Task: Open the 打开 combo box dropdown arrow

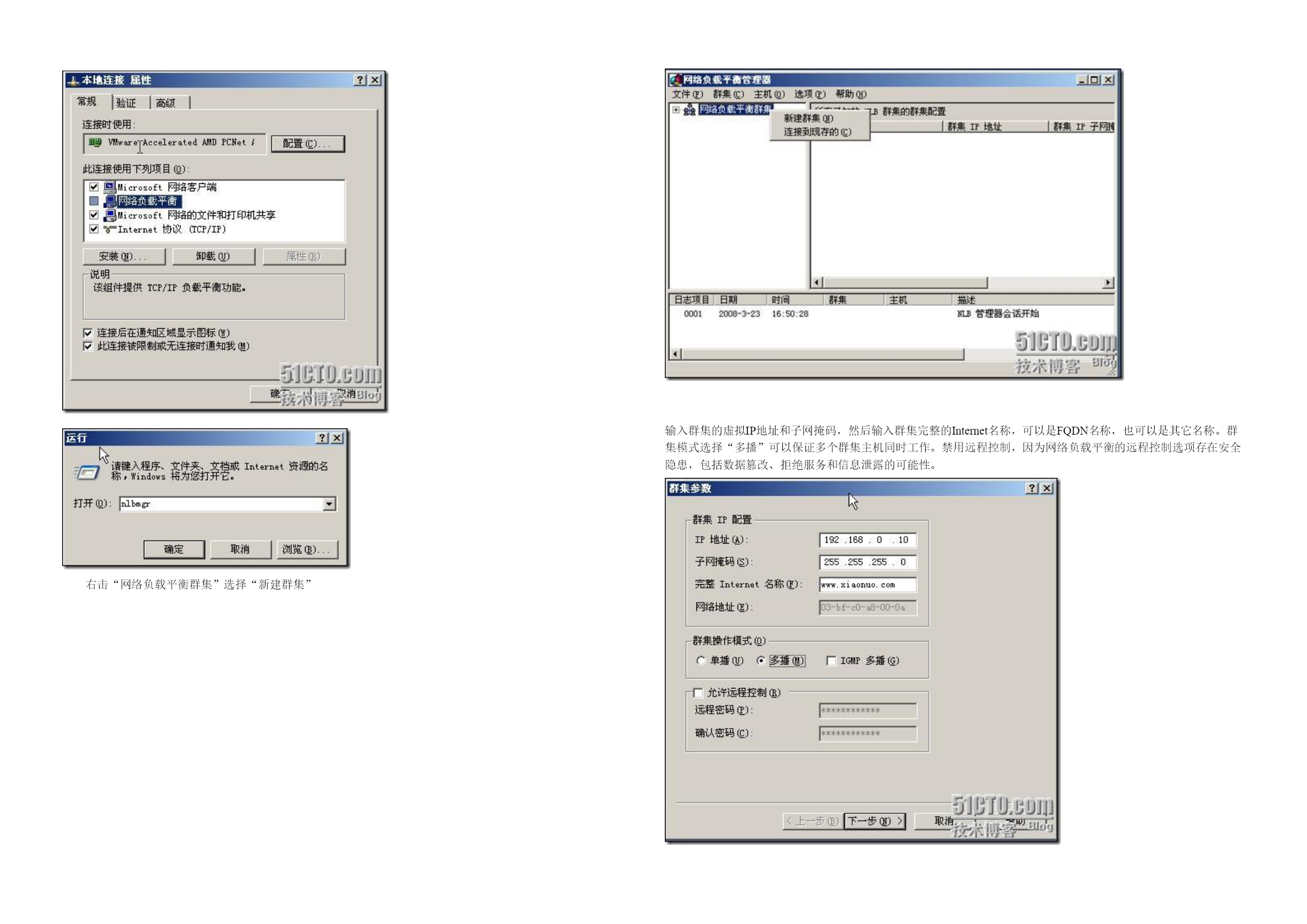Action: (329, 504)
